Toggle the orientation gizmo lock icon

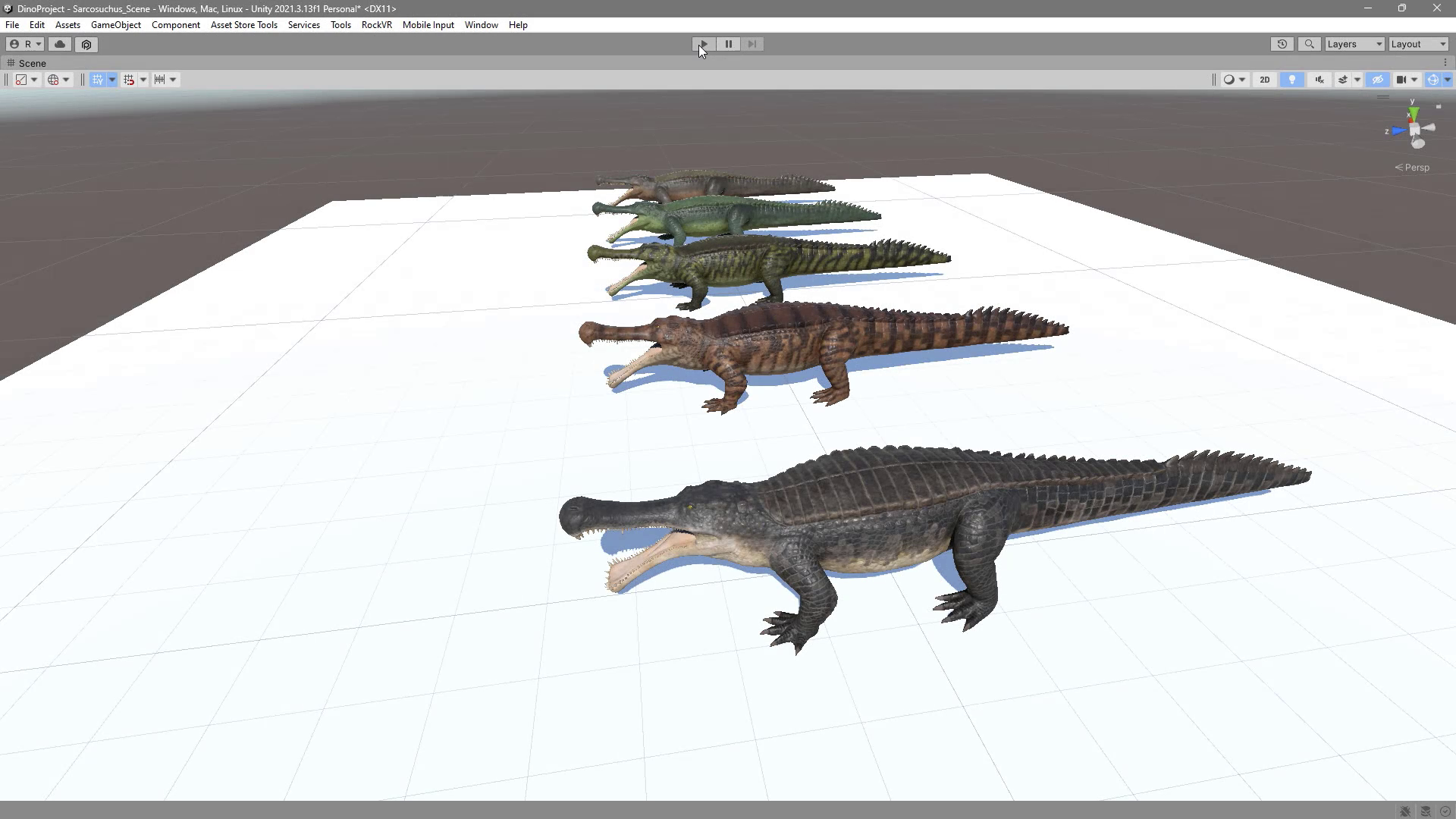(x=1439, y=106)
